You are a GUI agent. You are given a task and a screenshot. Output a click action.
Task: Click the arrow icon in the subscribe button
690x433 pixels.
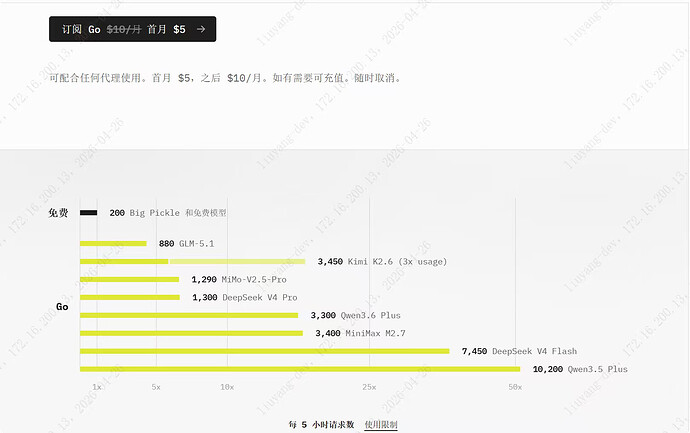(201, 29)
